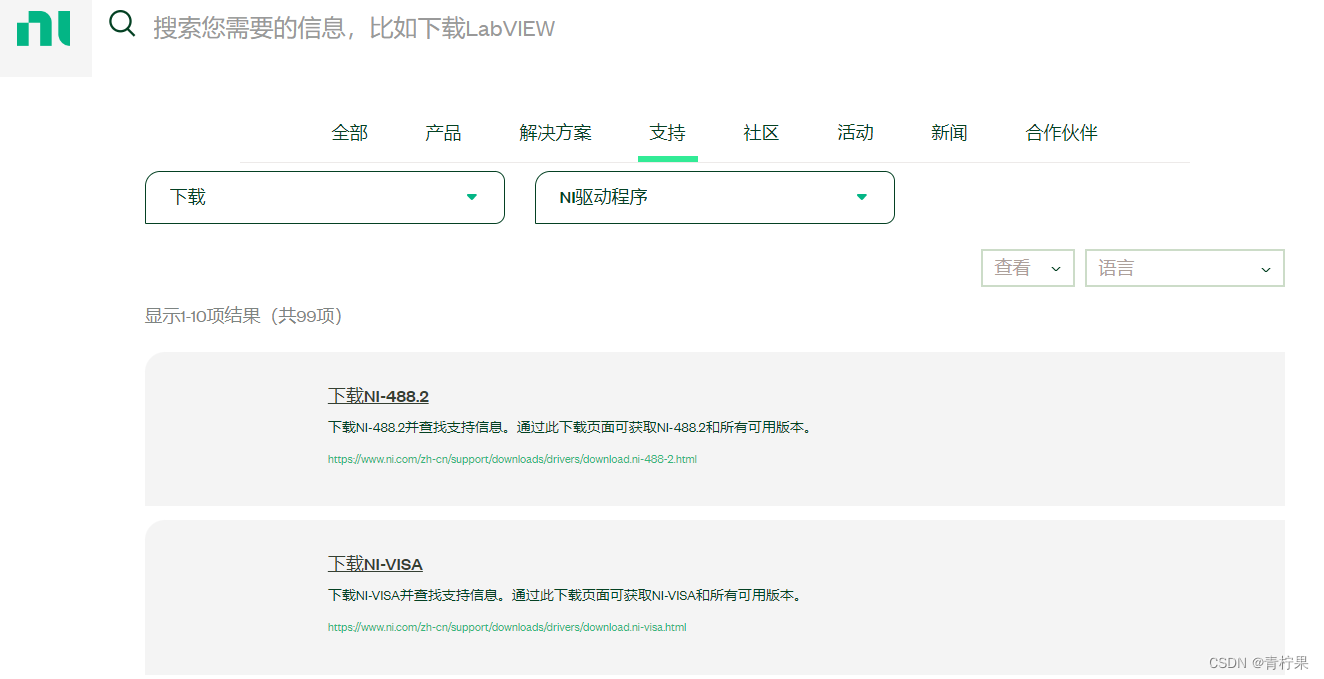Open the 解决方案 tab
The image size is (1324, 679).
pos(556,133)
